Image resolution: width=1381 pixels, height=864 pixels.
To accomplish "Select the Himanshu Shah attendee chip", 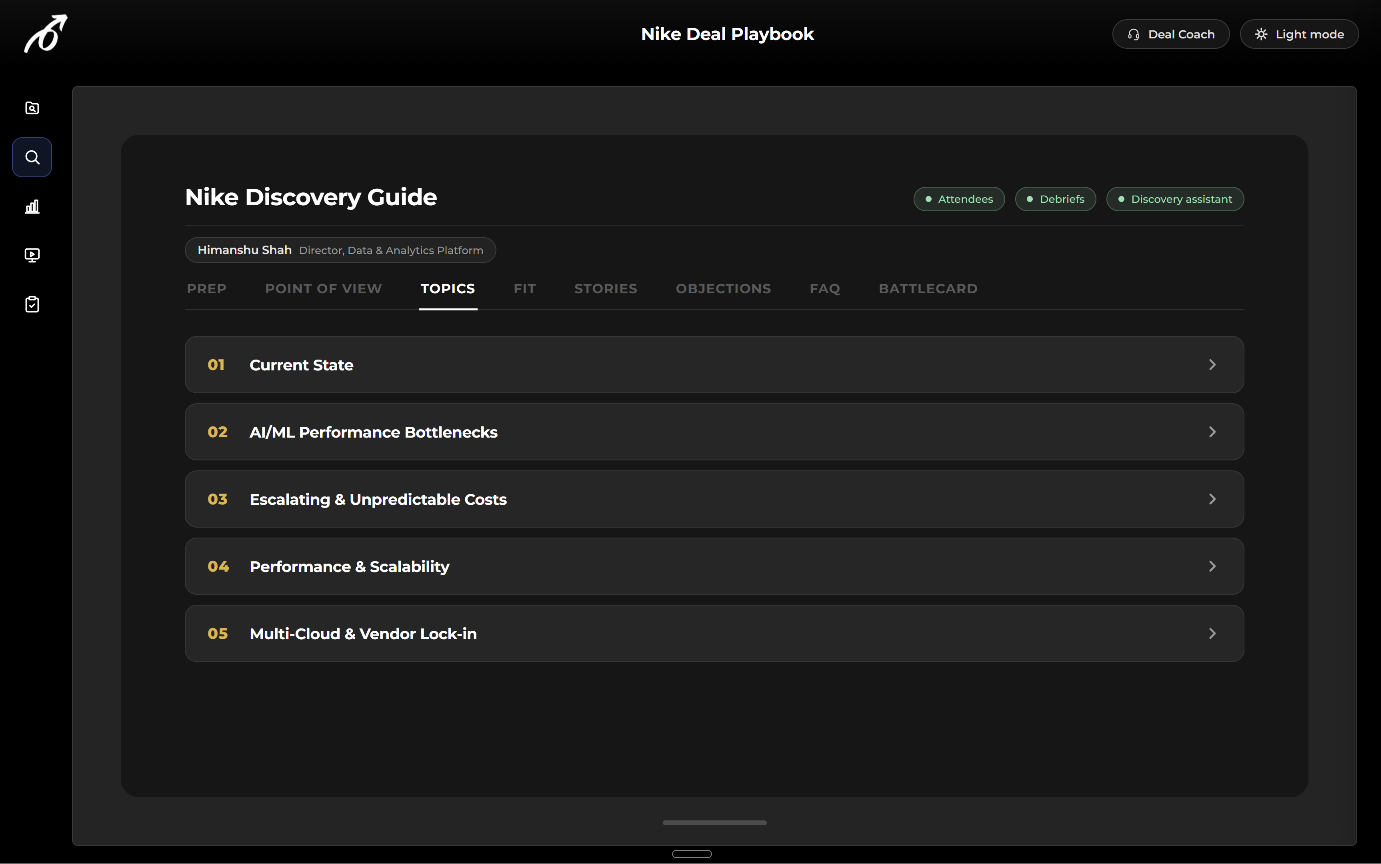I will [340, 250].
